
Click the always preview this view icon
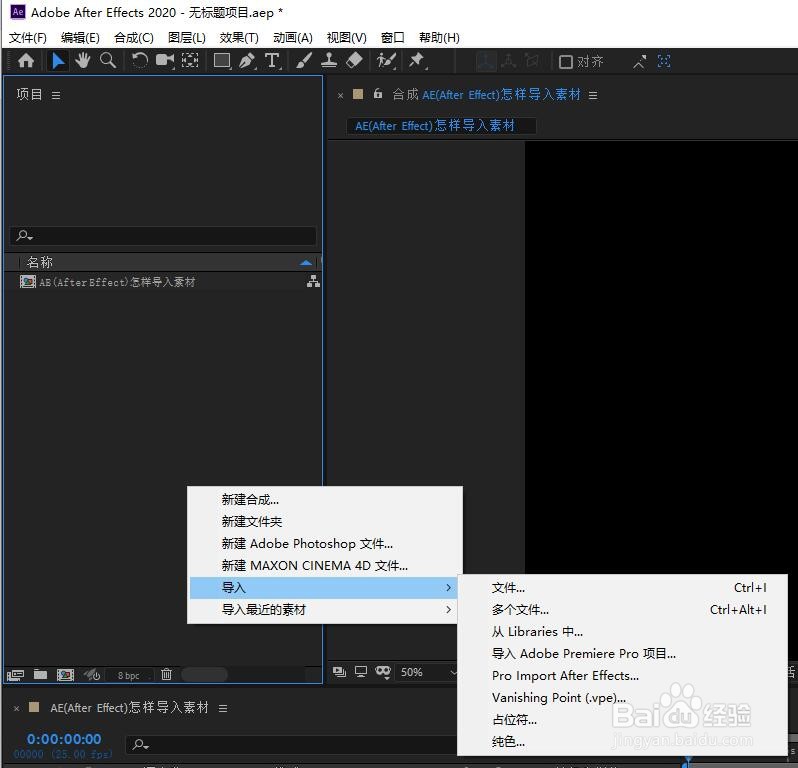tap(339, 672)
